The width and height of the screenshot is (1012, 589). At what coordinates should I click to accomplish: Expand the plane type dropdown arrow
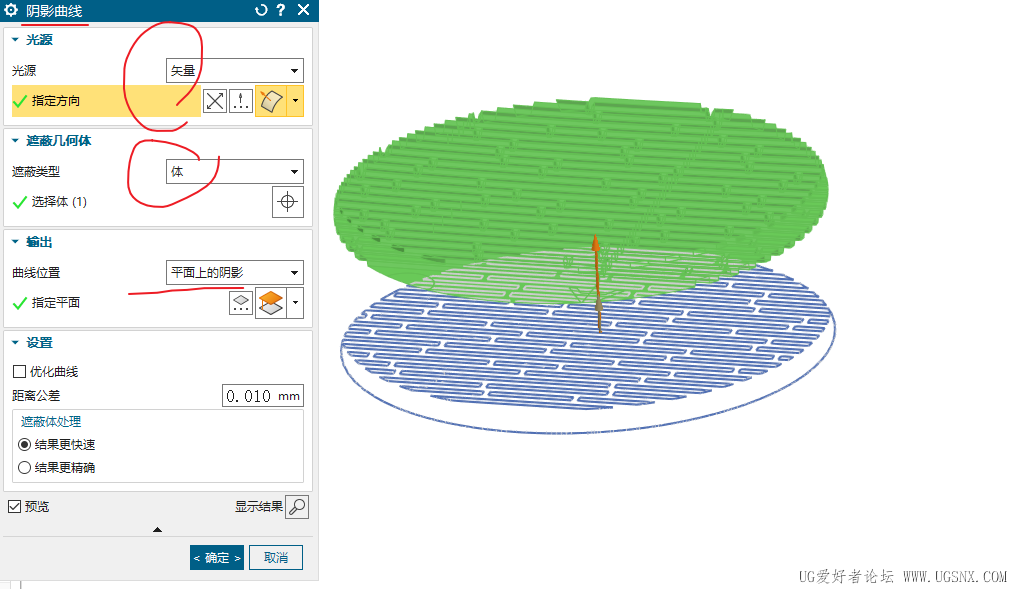tap(296, 303)
